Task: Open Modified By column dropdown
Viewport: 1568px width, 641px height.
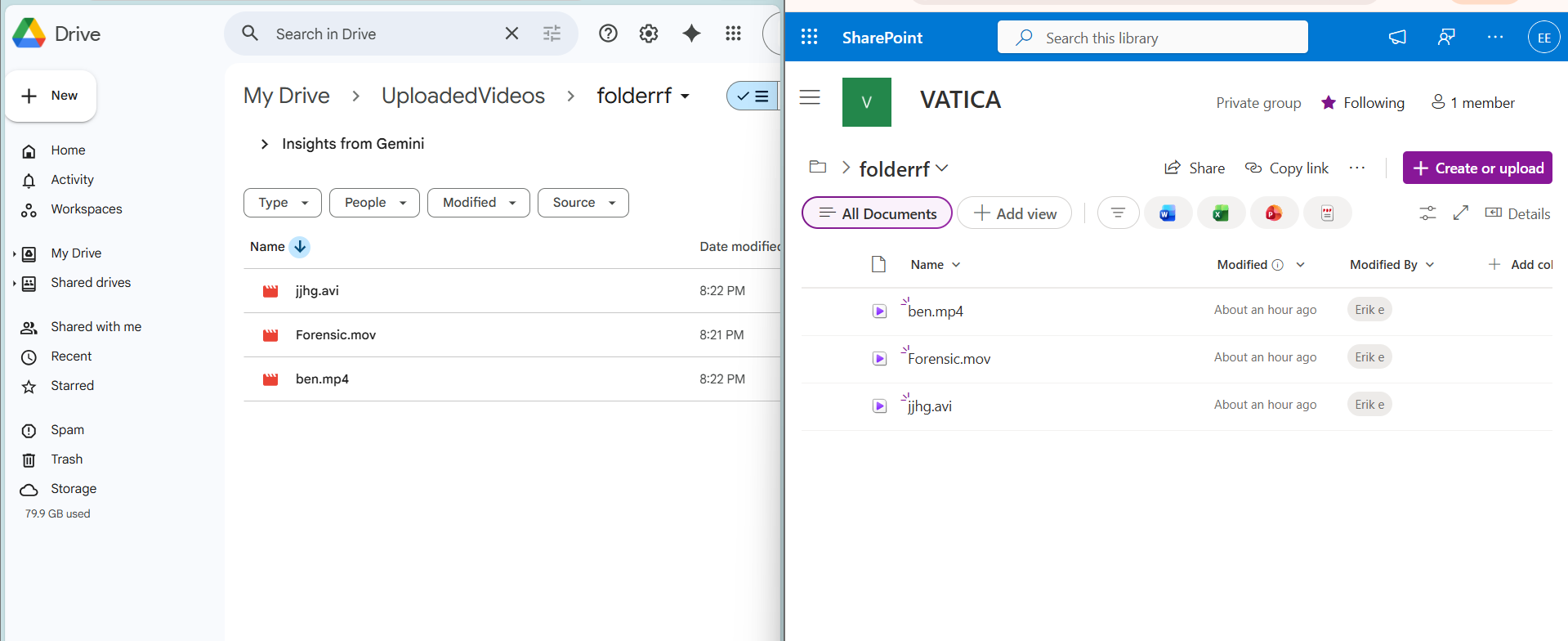Action: click(x=1430, y=265)
